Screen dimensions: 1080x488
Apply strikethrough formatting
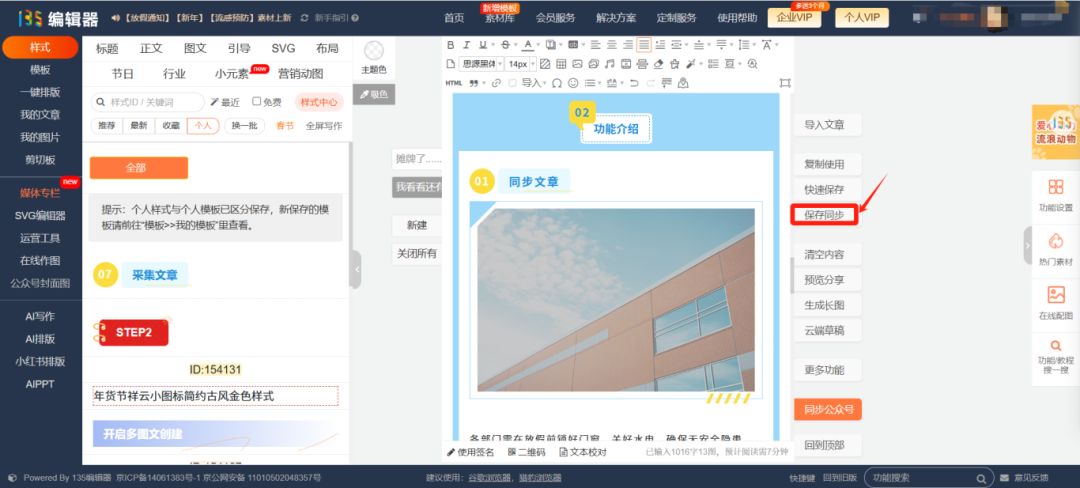pos(506,45)
